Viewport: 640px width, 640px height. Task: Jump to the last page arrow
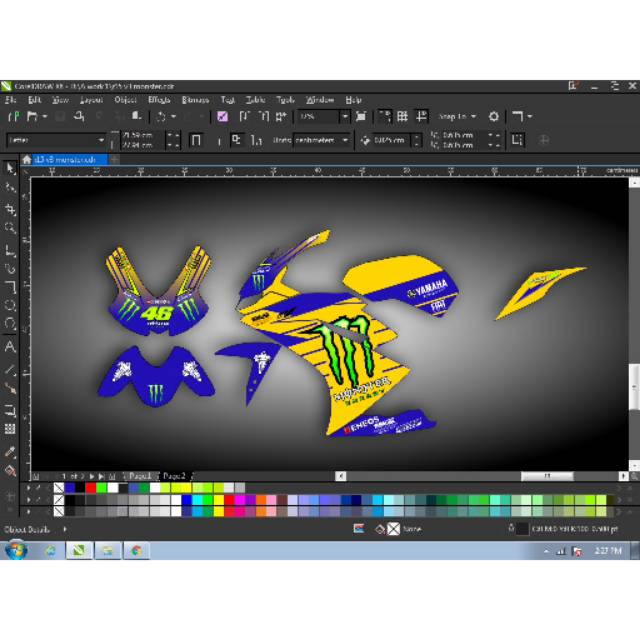click(102, 476)
